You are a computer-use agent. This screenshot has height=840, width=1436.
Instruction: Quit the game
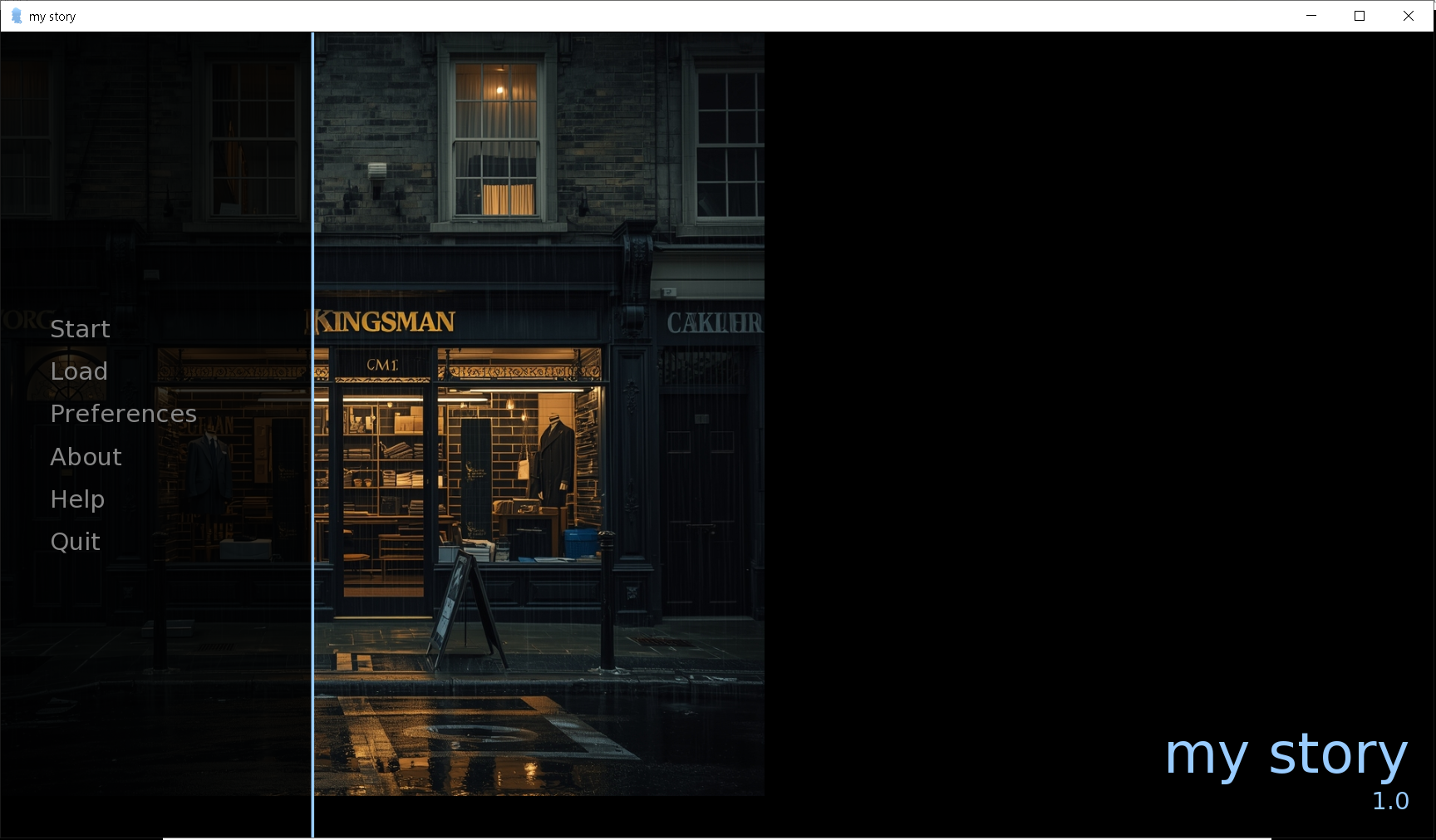(x=75, y=542)
